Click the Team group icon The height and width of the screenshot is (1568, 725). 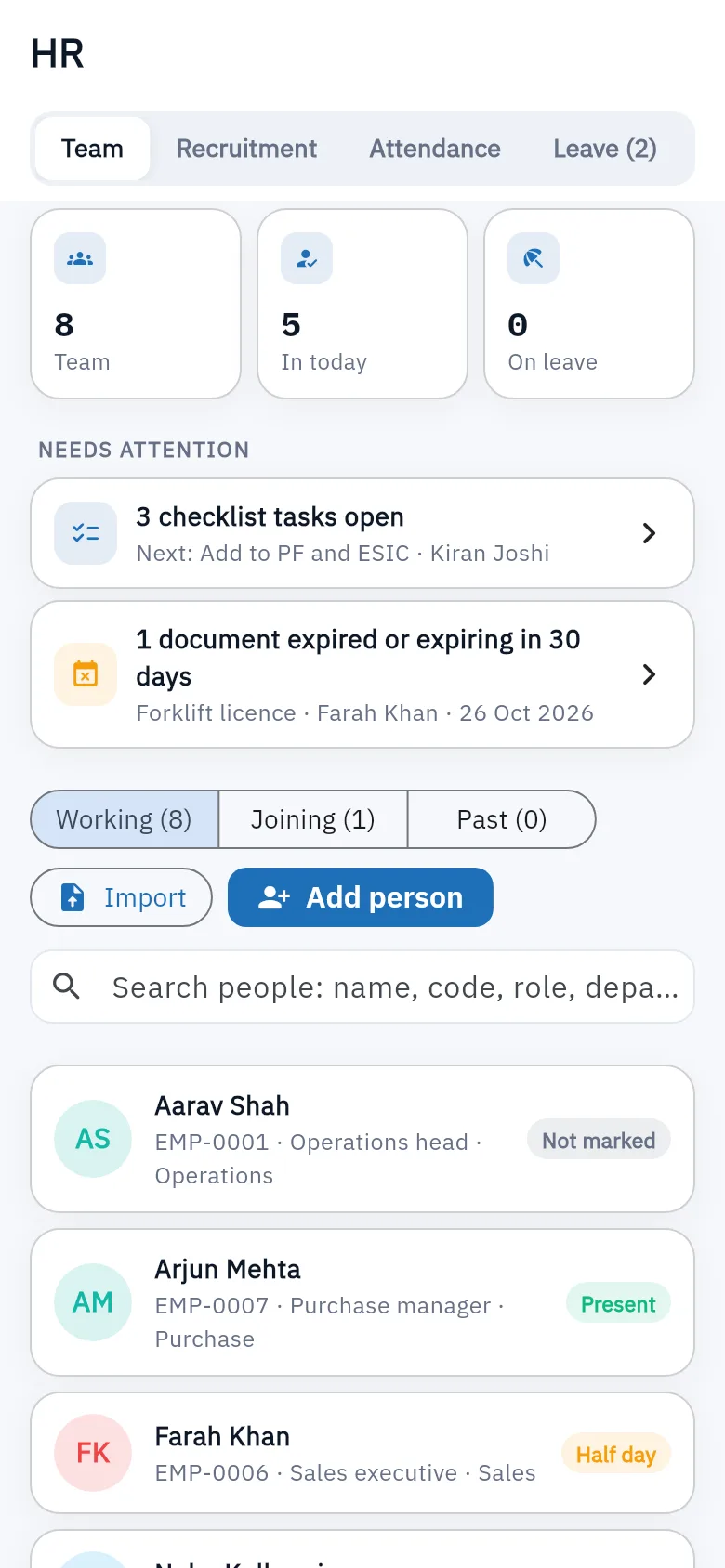tap(80, 258)
